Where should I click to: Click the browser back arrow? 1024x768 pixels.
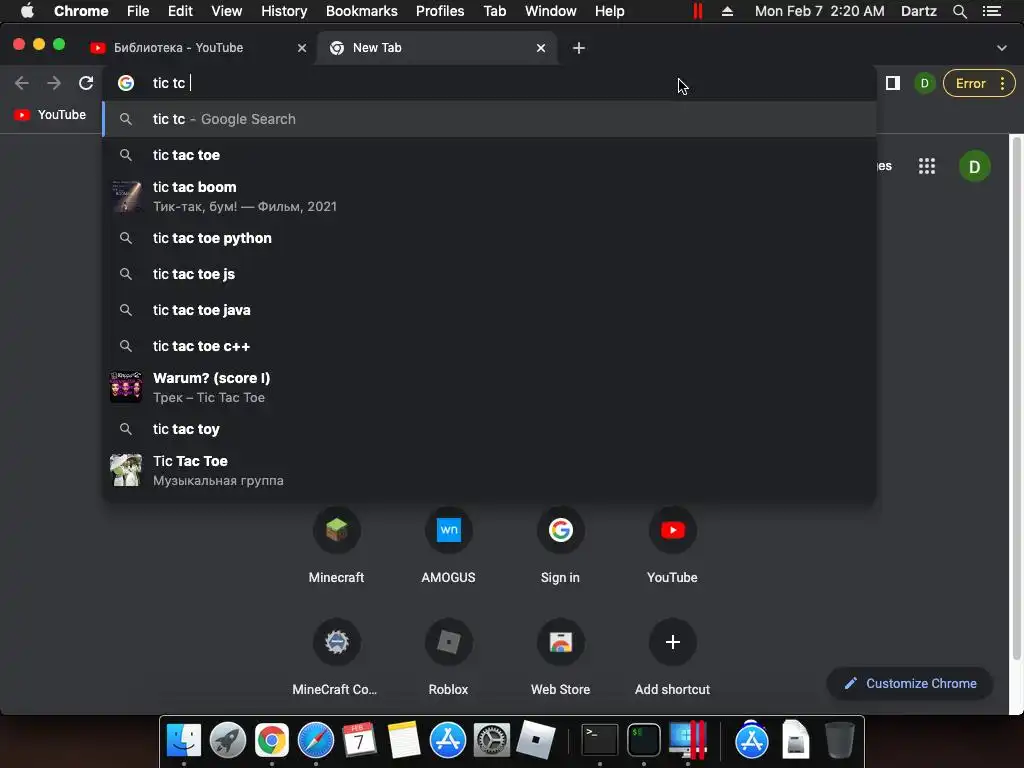pos(22,83)
